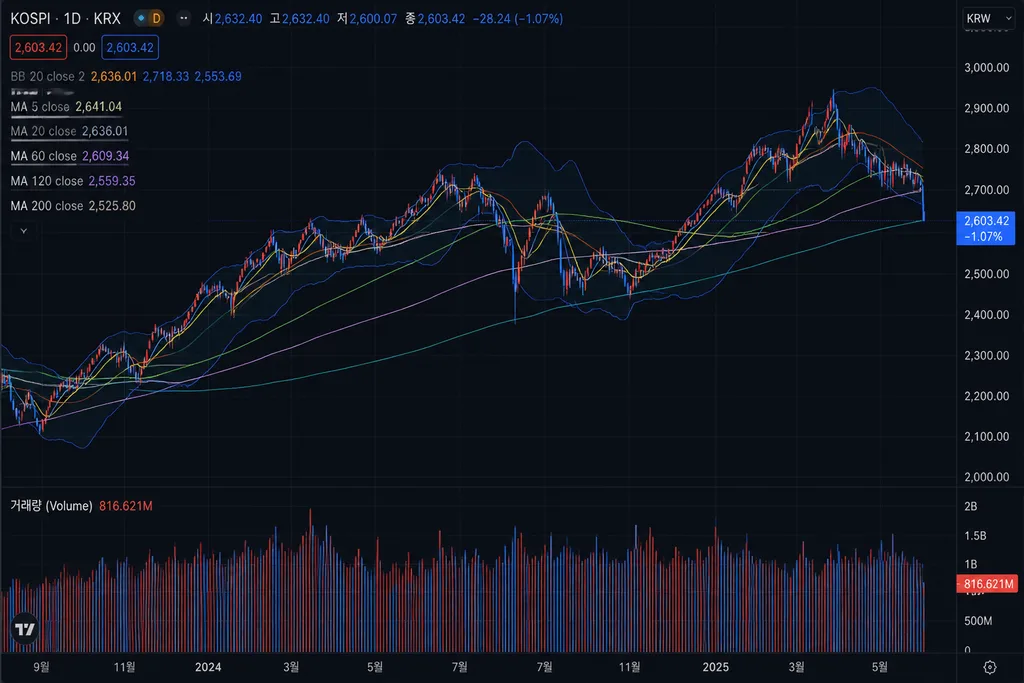1024x683 pixels.
Task: Open the chart settings gear icon
Action: [989, 667]
